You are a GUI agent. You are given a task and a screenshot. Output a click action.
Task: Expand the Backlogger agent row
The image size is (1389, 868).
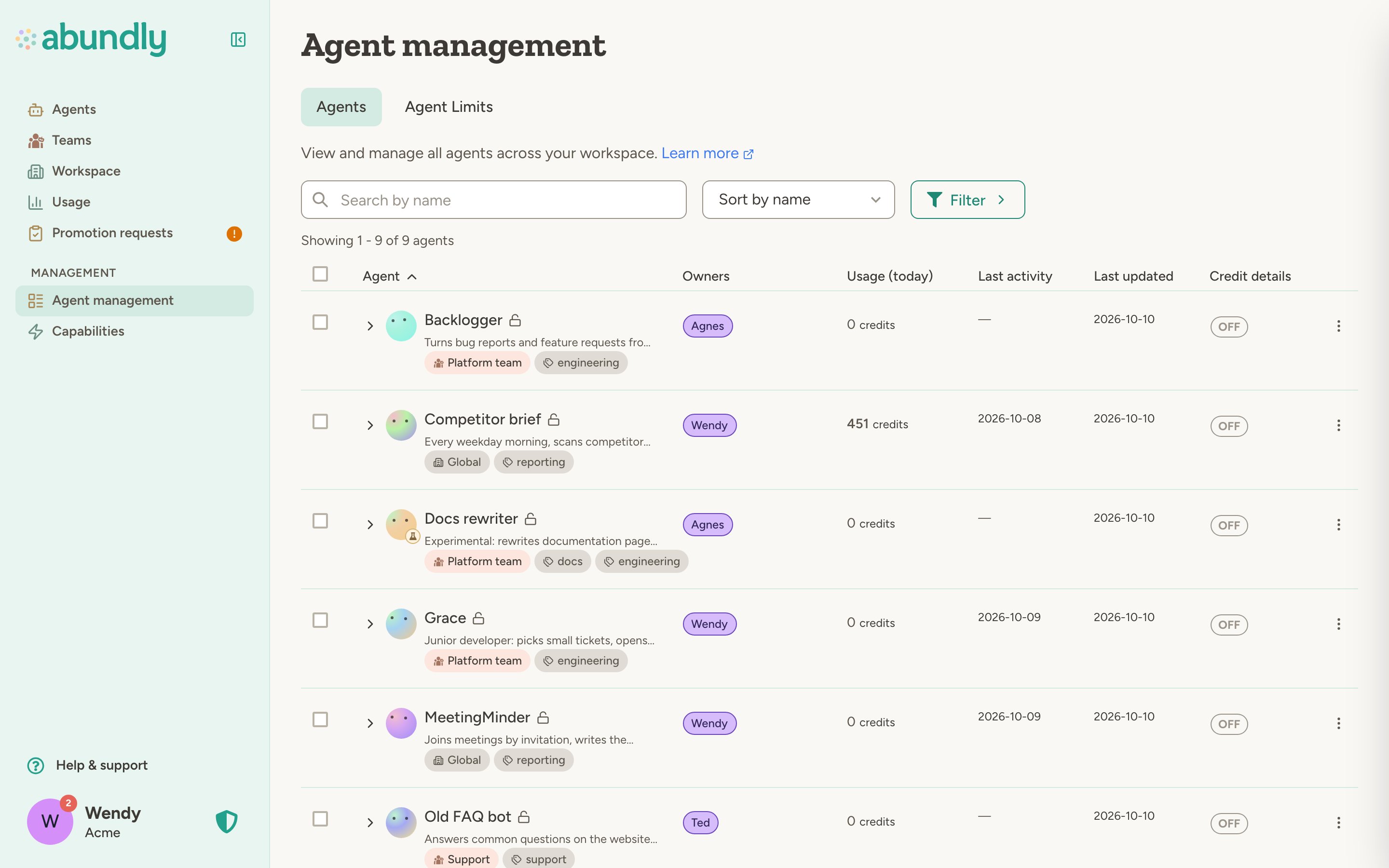370,326
